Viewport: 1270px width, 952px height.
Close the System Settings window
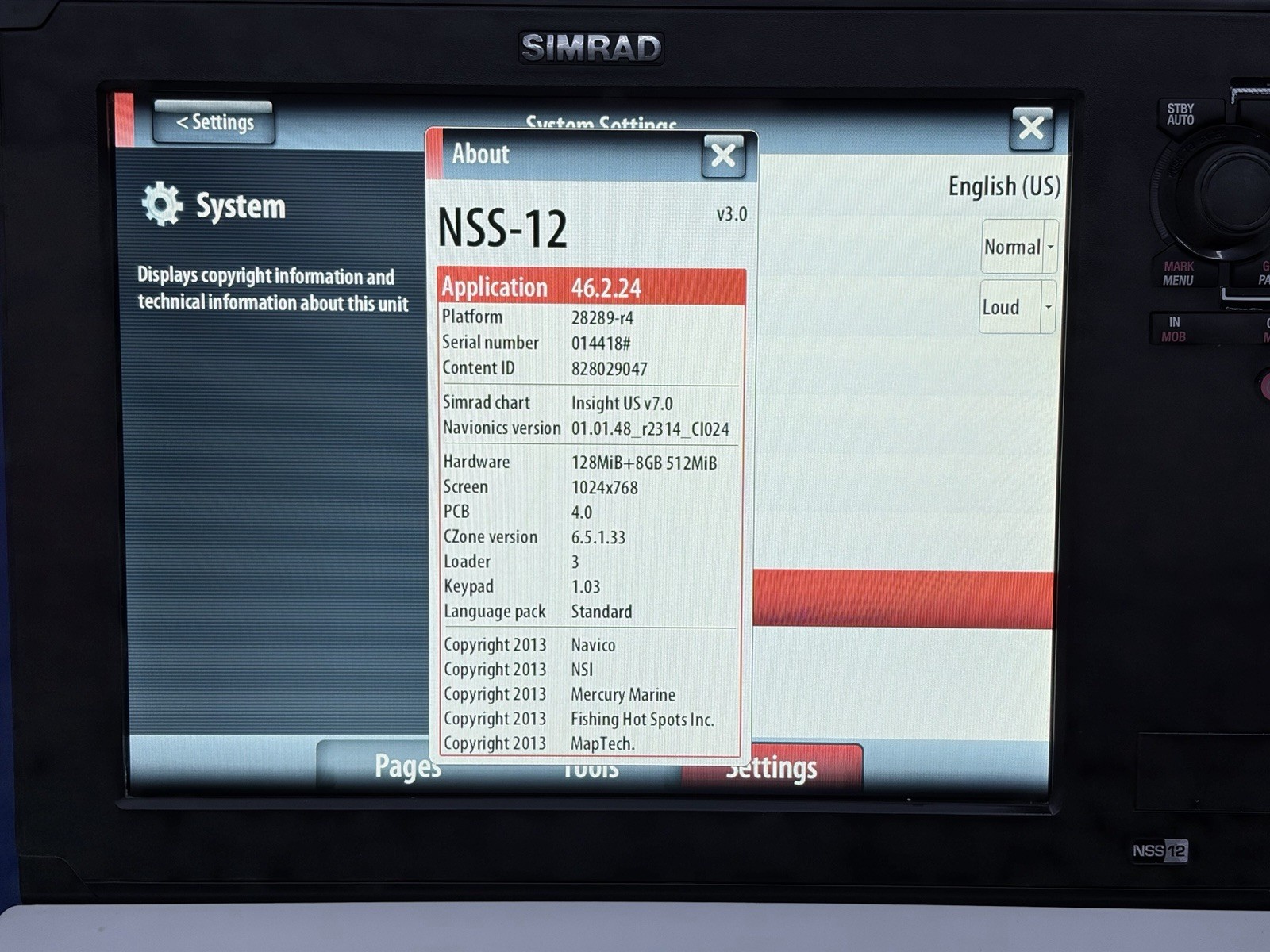point(1031,127)
